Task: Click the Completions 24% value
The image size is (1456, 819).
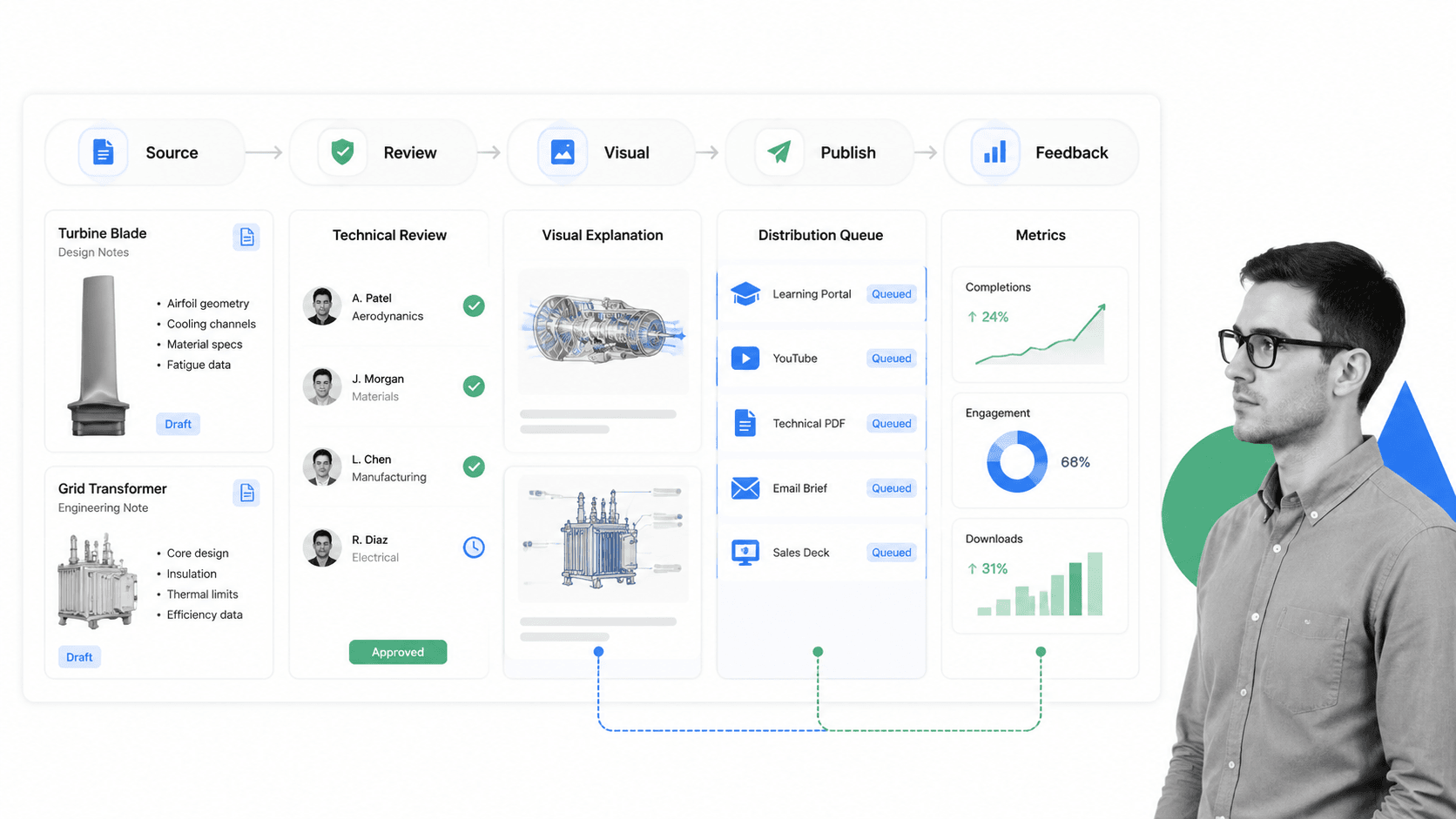Action: pos(988,317)
